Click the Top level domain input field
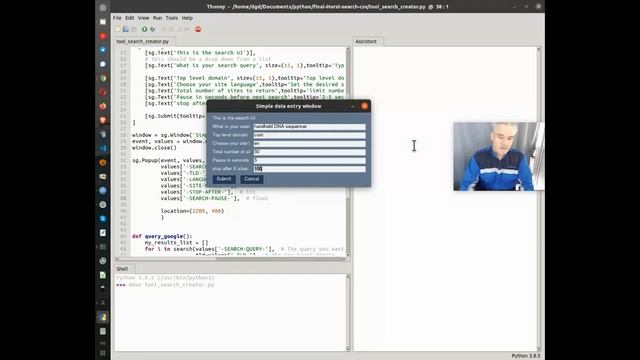The height and width of the screenshot is (360, 640). coord(309,135)
